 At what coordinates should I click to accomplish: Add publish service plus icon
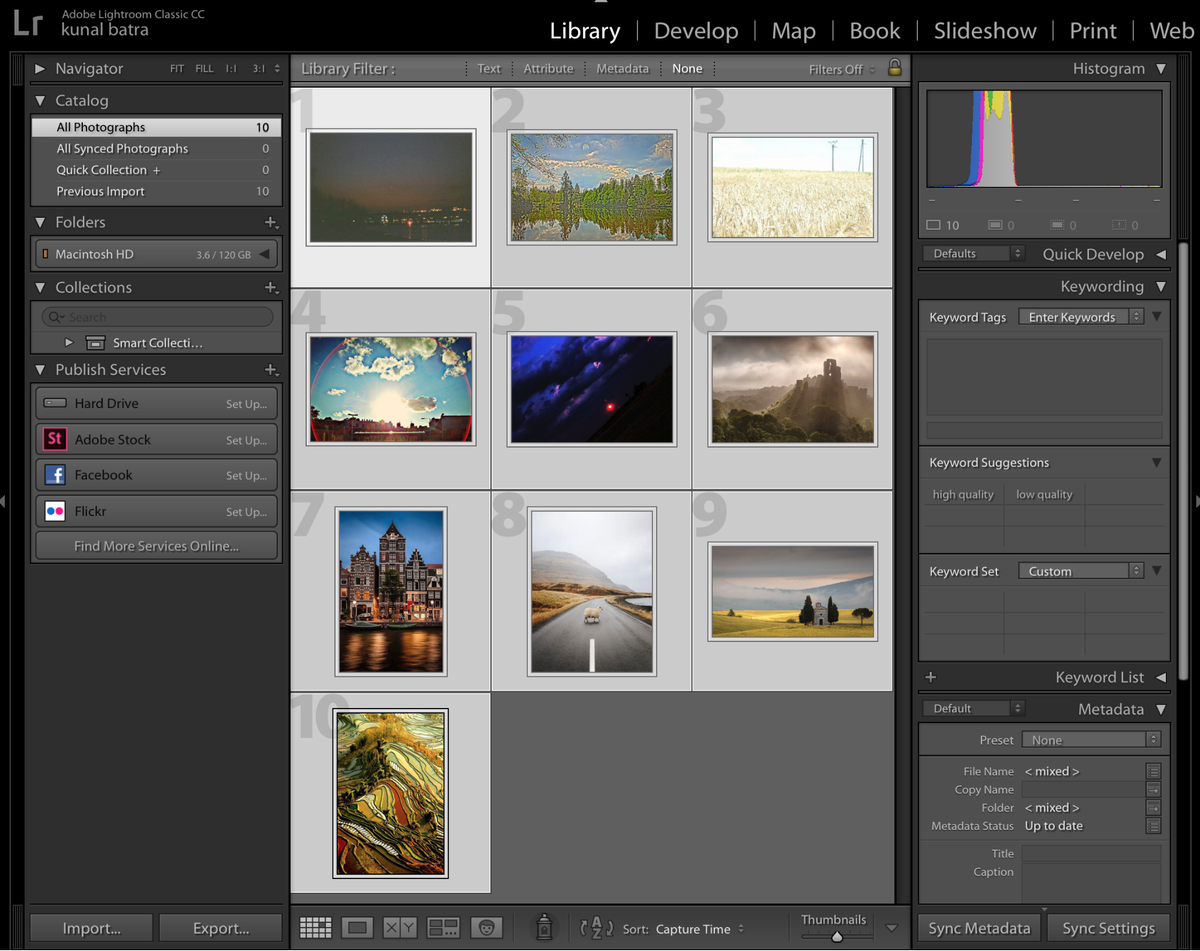point(270,369)
